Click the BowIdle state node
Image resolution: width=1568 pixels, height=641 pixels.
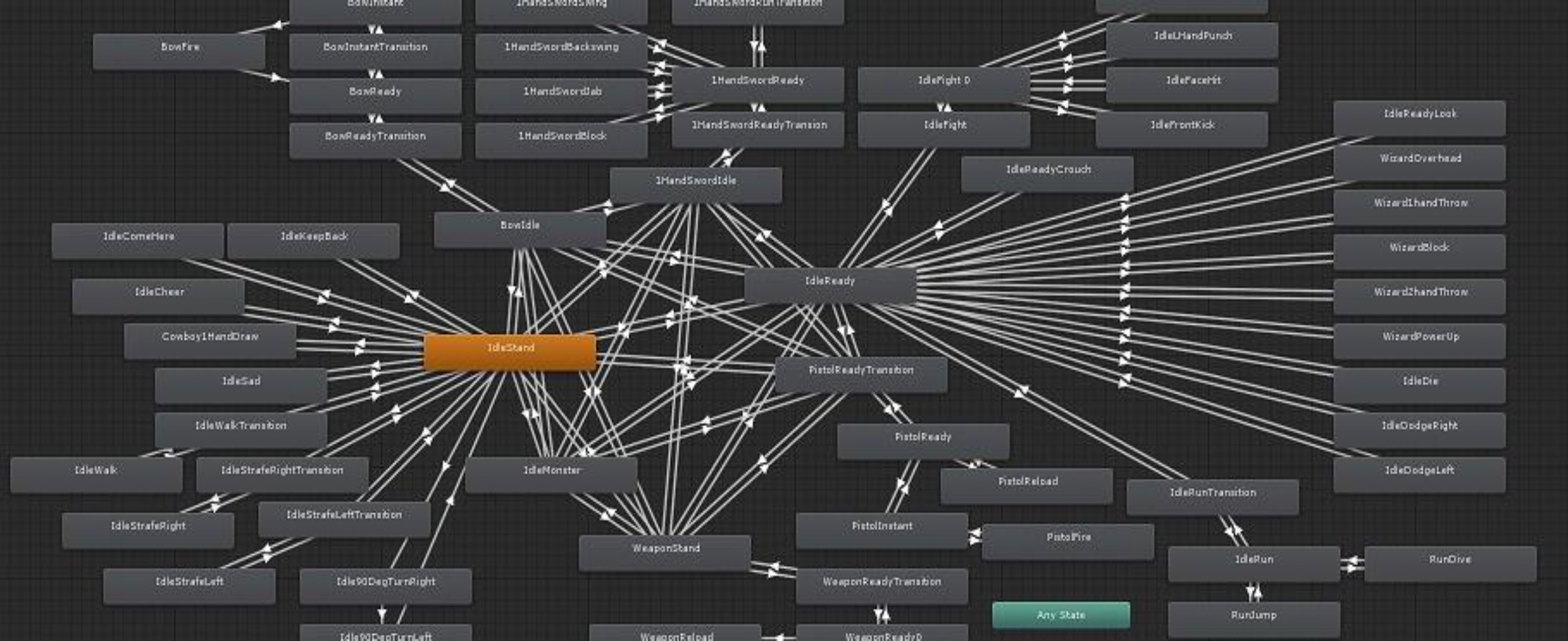(520, 229)
